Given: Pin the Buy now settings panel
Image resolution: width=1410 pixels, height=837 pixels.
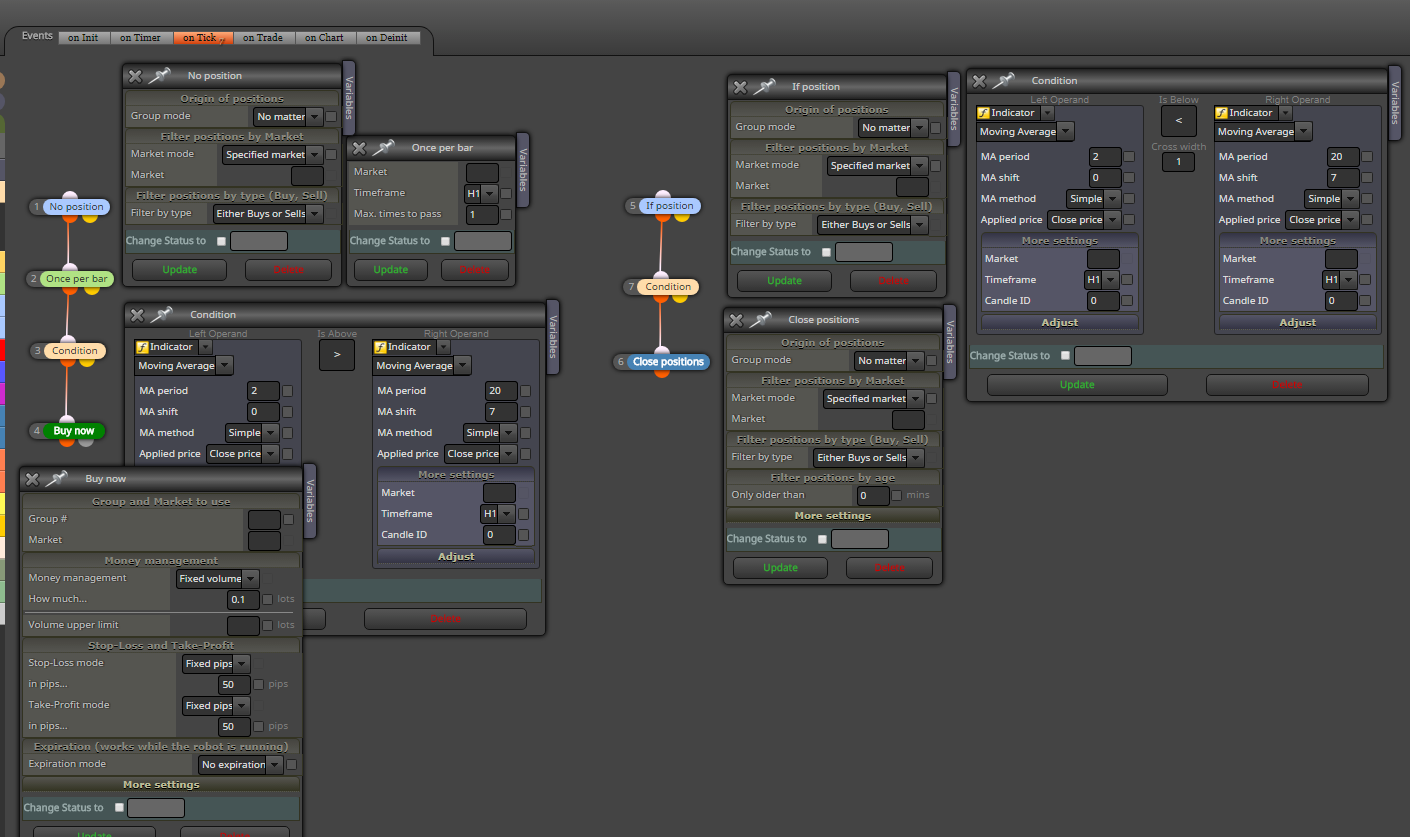Looking at the screenshot, I should (x=59, y=479).
